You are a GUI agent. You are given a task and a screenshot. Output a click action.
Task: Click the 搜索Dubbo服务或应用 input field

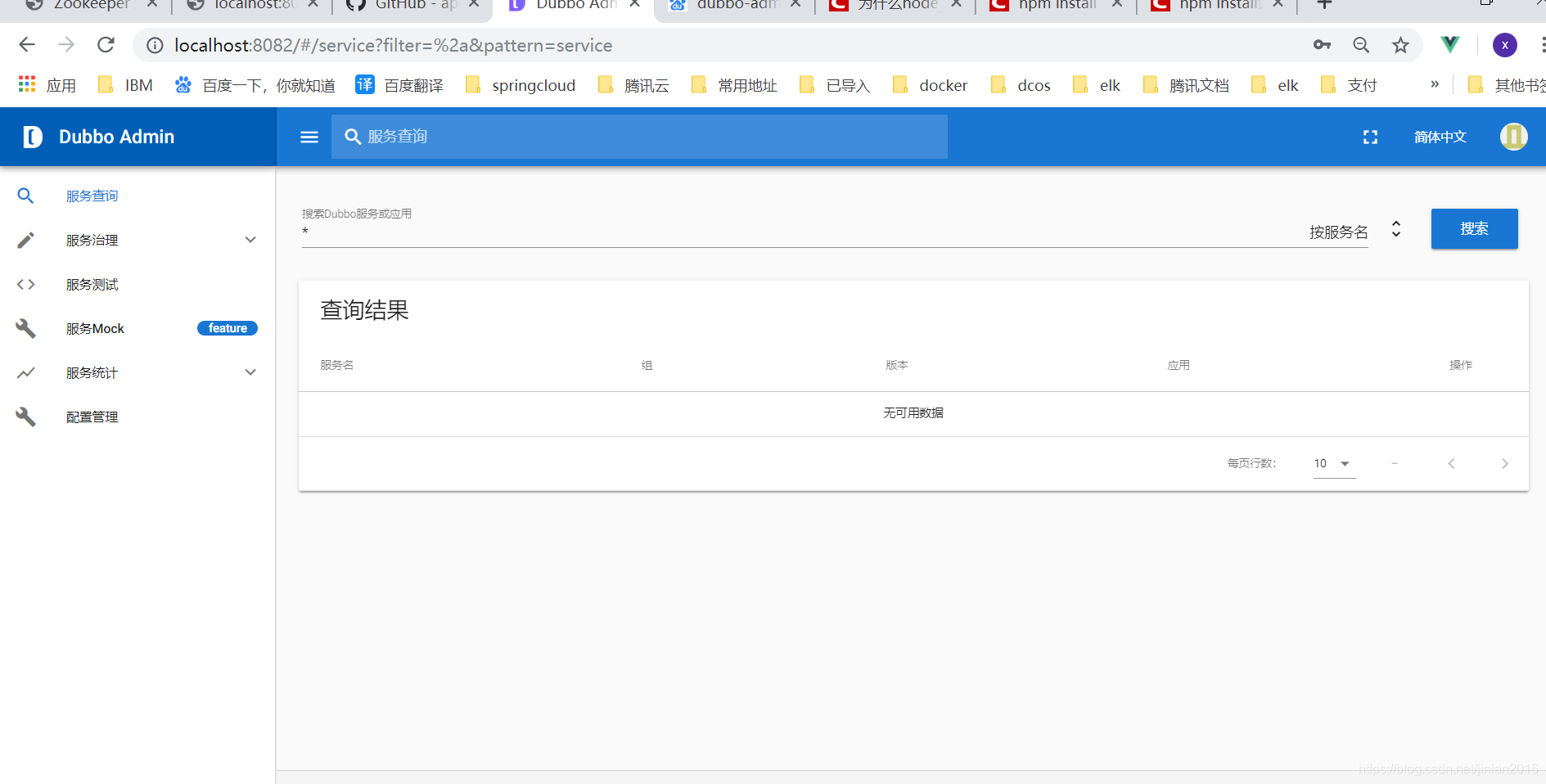pyautogui.click(x=800, y=232)
